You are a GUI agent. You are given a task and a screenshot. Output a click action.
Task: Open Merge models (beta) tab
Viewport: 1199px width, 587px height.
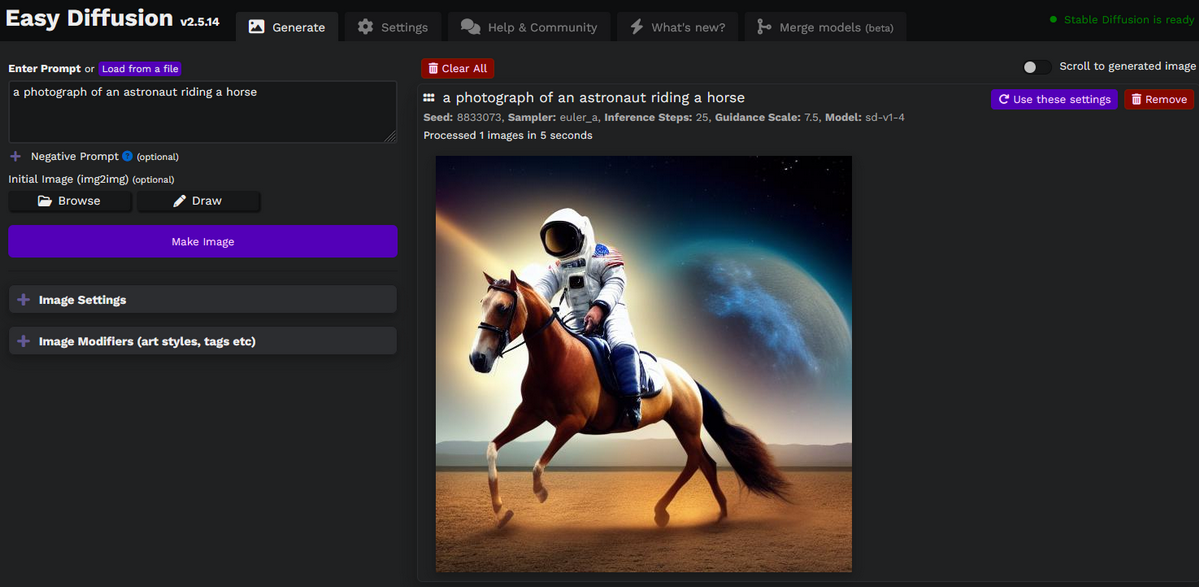[825, 27]
